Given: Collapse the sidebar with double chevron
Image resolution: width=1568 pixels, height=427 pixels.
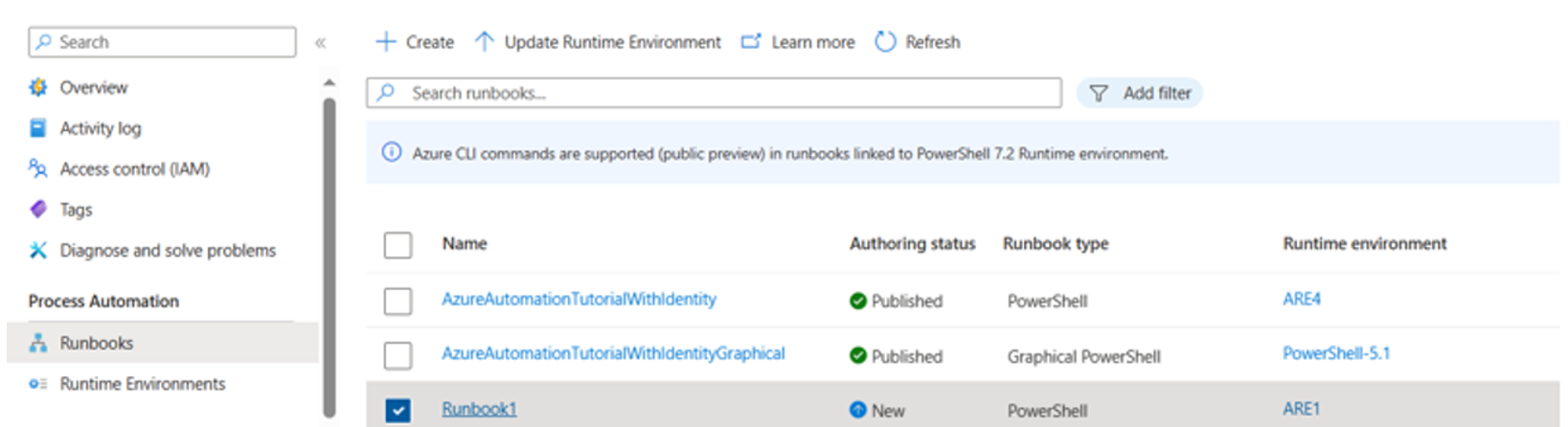Looking at the screenshot, I should [321, 42].
